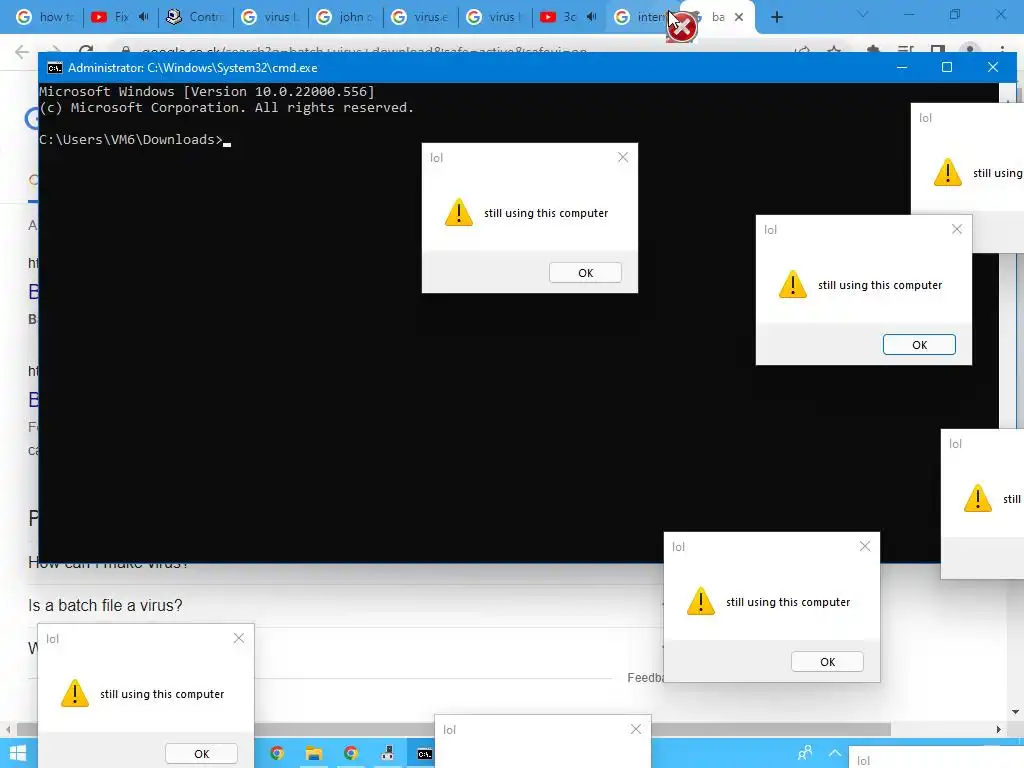Open the network device taskbar icon

point(388,754)
